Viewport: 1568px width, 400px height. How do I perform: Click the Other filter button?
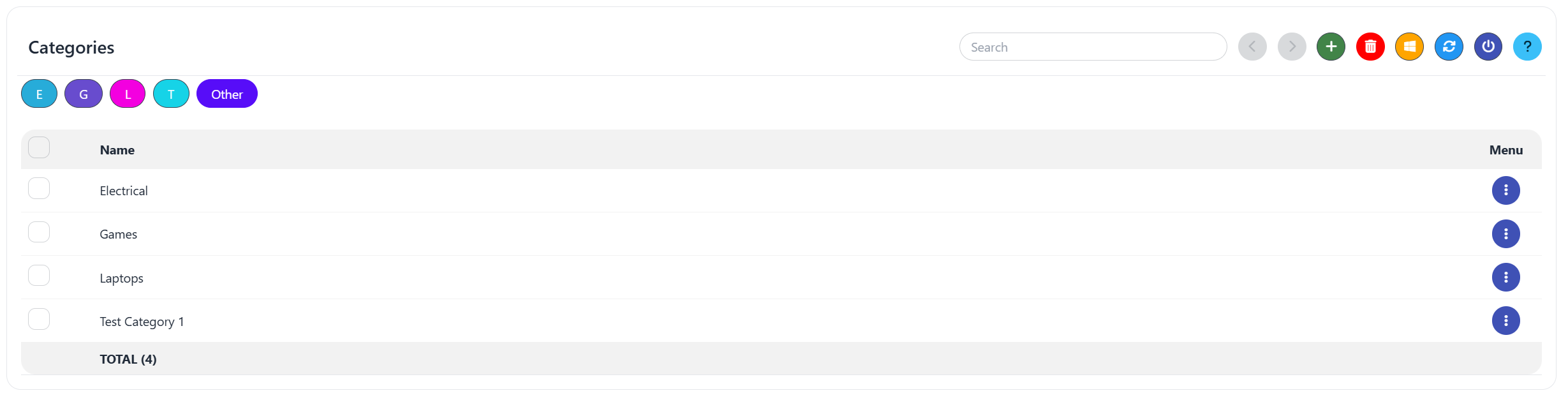226,94
